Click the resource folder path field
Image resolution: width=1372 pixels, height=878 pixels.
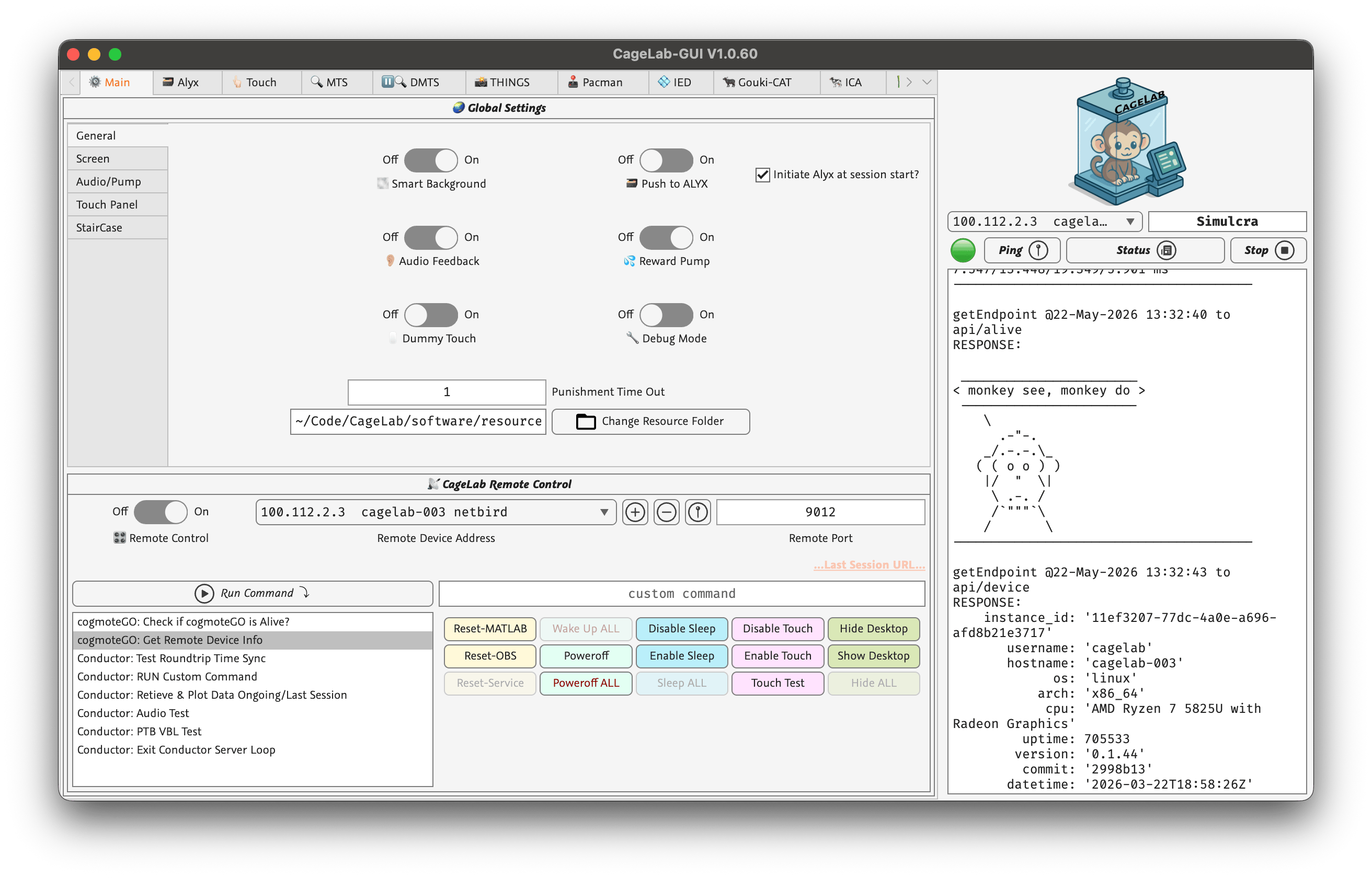click(x=418, y=421)
